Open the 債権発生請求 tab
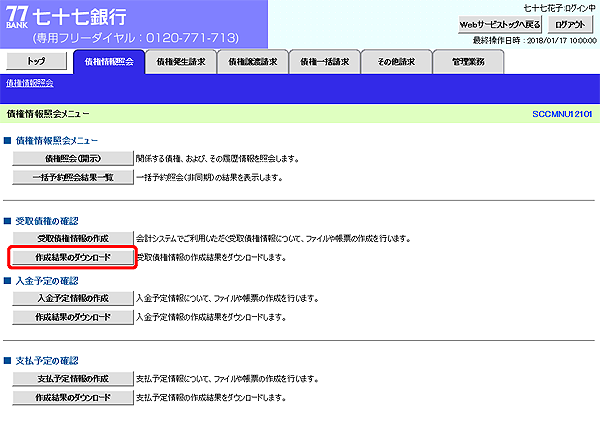The width and height of the screenshot is (600, 434). click(181, 62)
